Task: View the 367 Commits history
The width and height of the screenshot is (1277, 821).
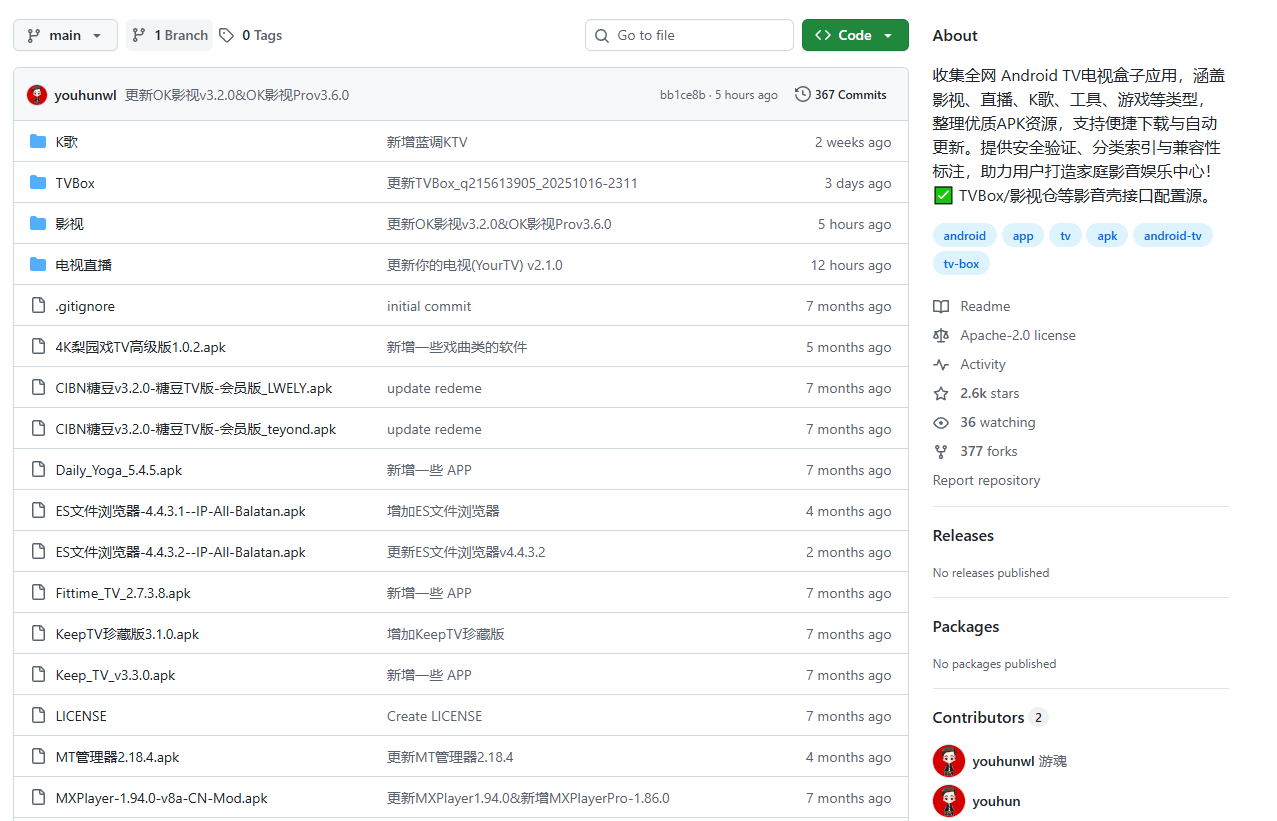Action: point(849,93)
